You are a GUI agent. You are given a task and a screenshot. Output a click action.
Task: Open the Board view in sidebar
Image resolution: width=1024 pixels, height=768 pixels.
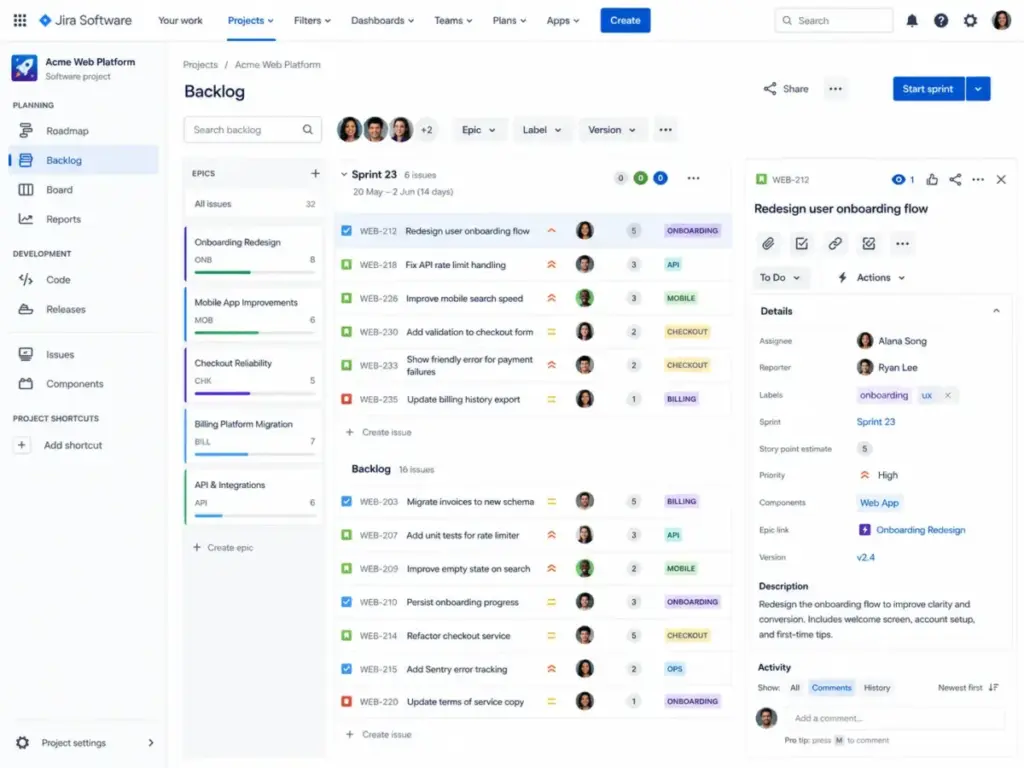(59, 189)
